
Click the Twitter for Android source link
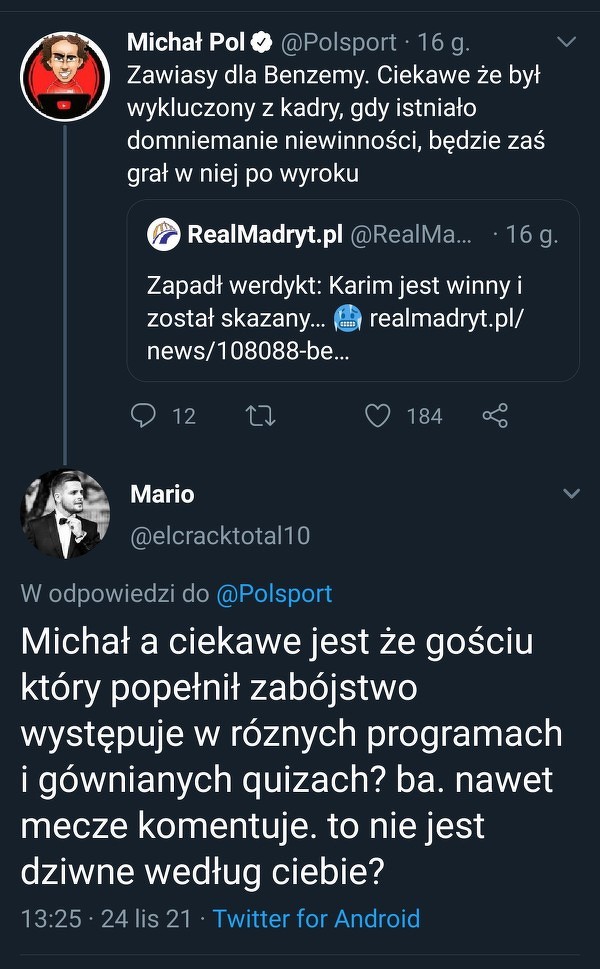(x=316, y=918)
